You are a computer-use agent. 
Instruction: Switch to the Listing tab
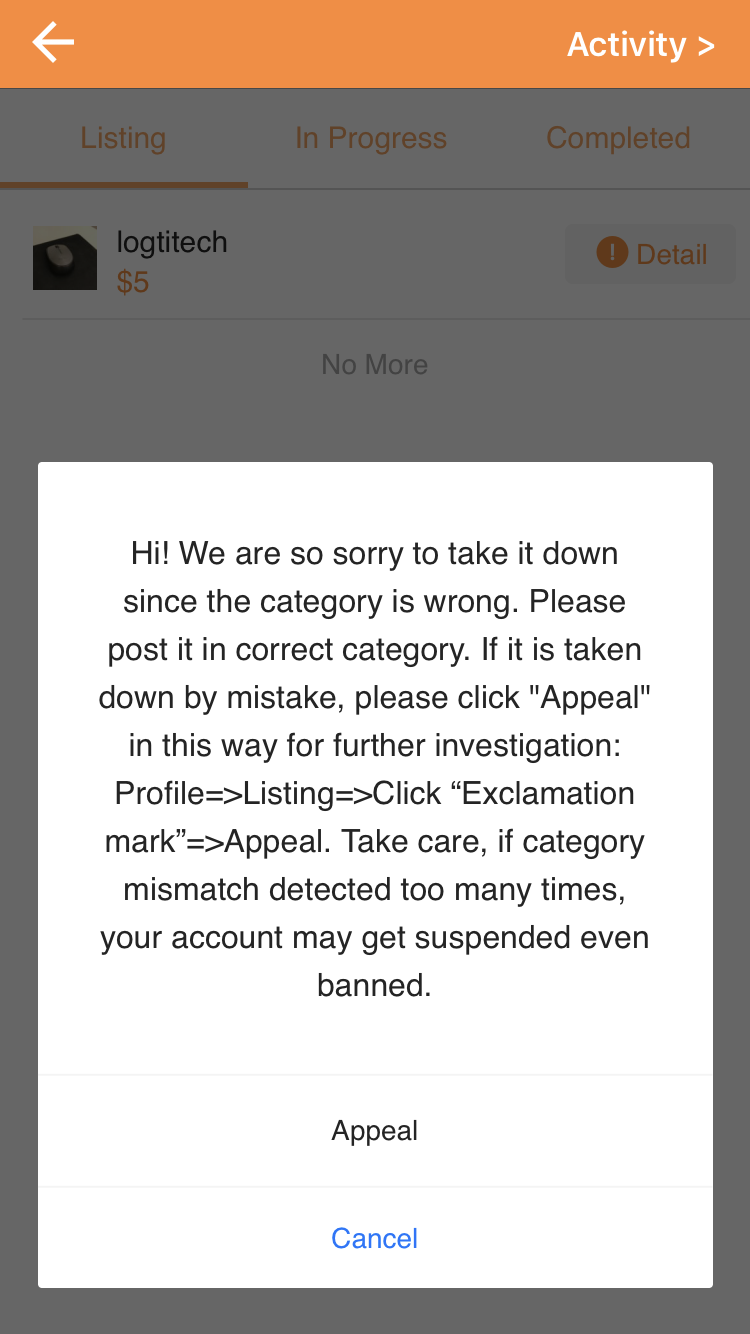tap(123, 138)
